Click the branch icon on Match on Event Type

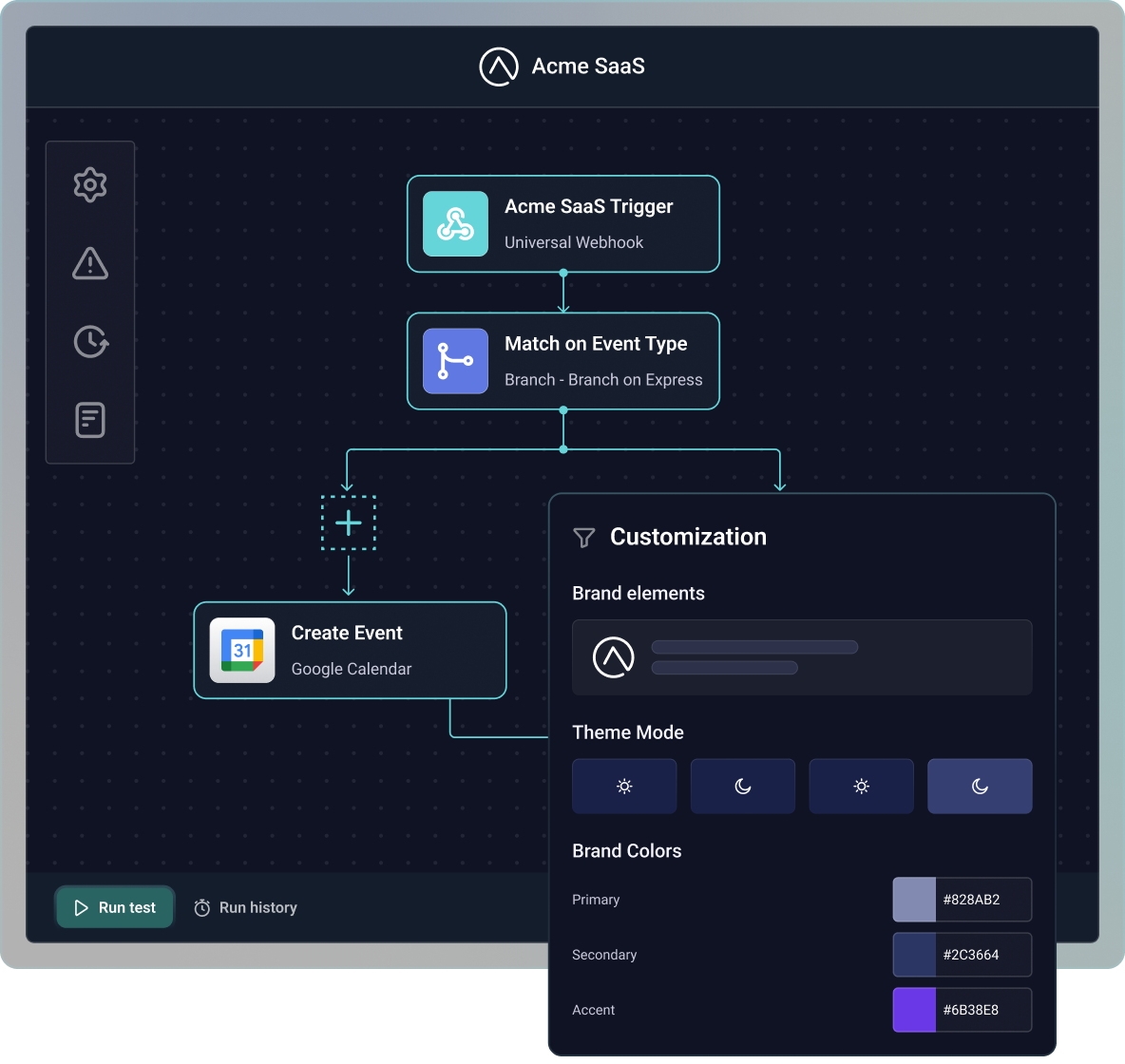(x=455, y=361)
